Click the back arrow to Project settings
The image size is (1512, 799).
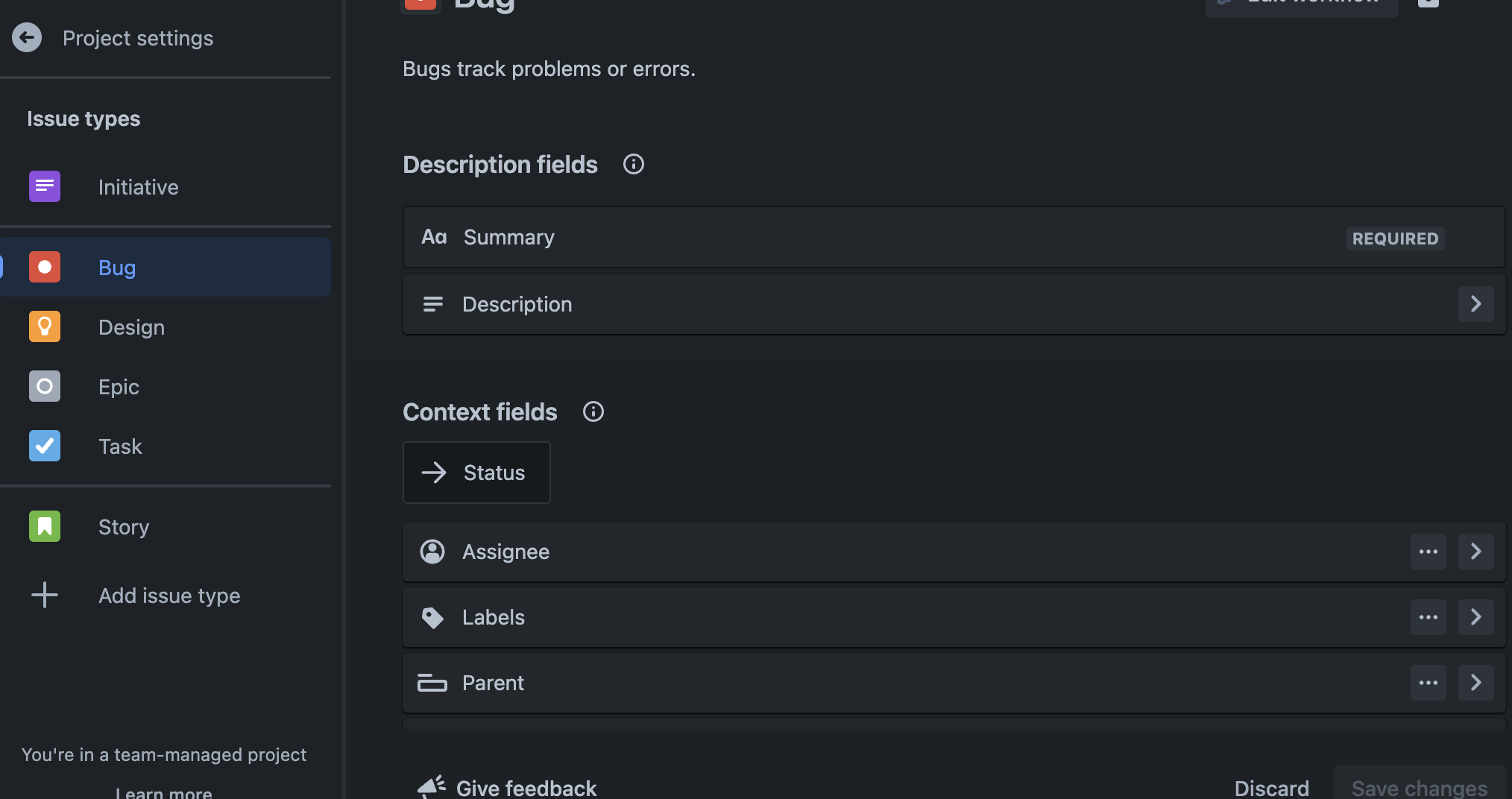point(27,37)
